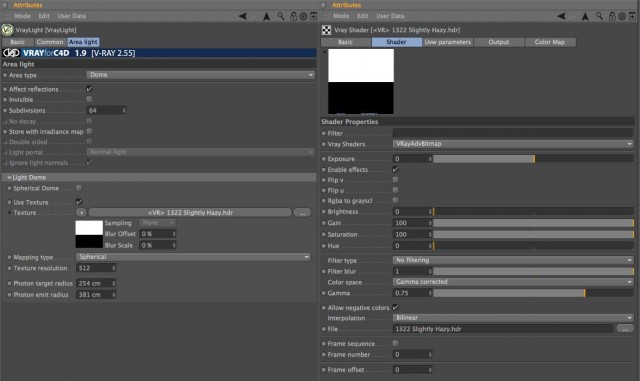The image size is (640, 381).
Task: Expand Texture row disclosure arrow
Action: 9,212
